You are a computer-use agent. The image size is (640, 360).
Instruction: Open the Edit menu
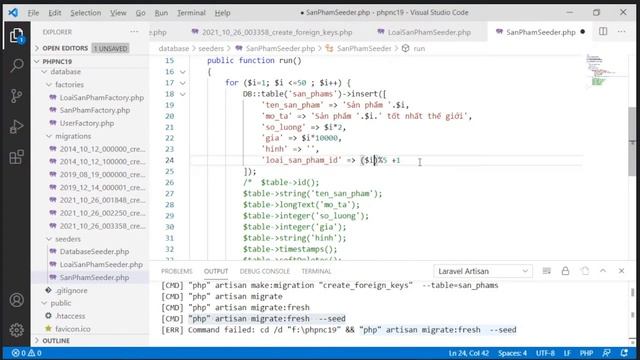click(54, 13)
